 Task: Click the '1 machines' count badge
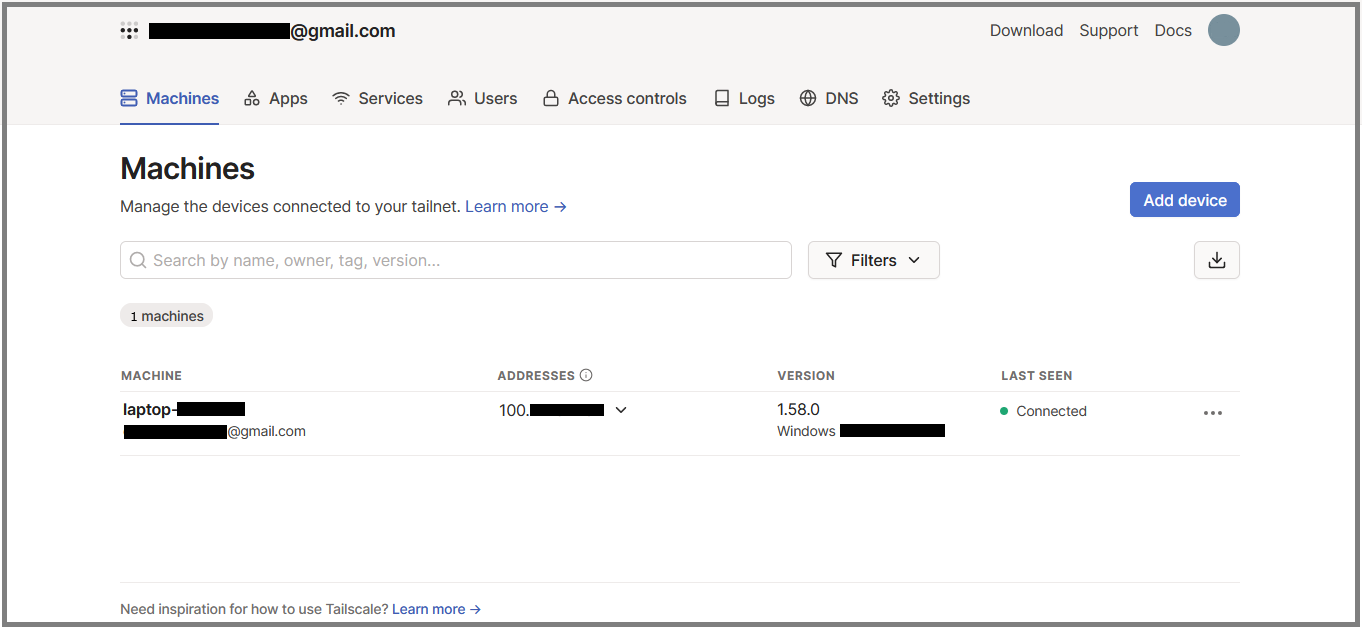pos(166,316)
